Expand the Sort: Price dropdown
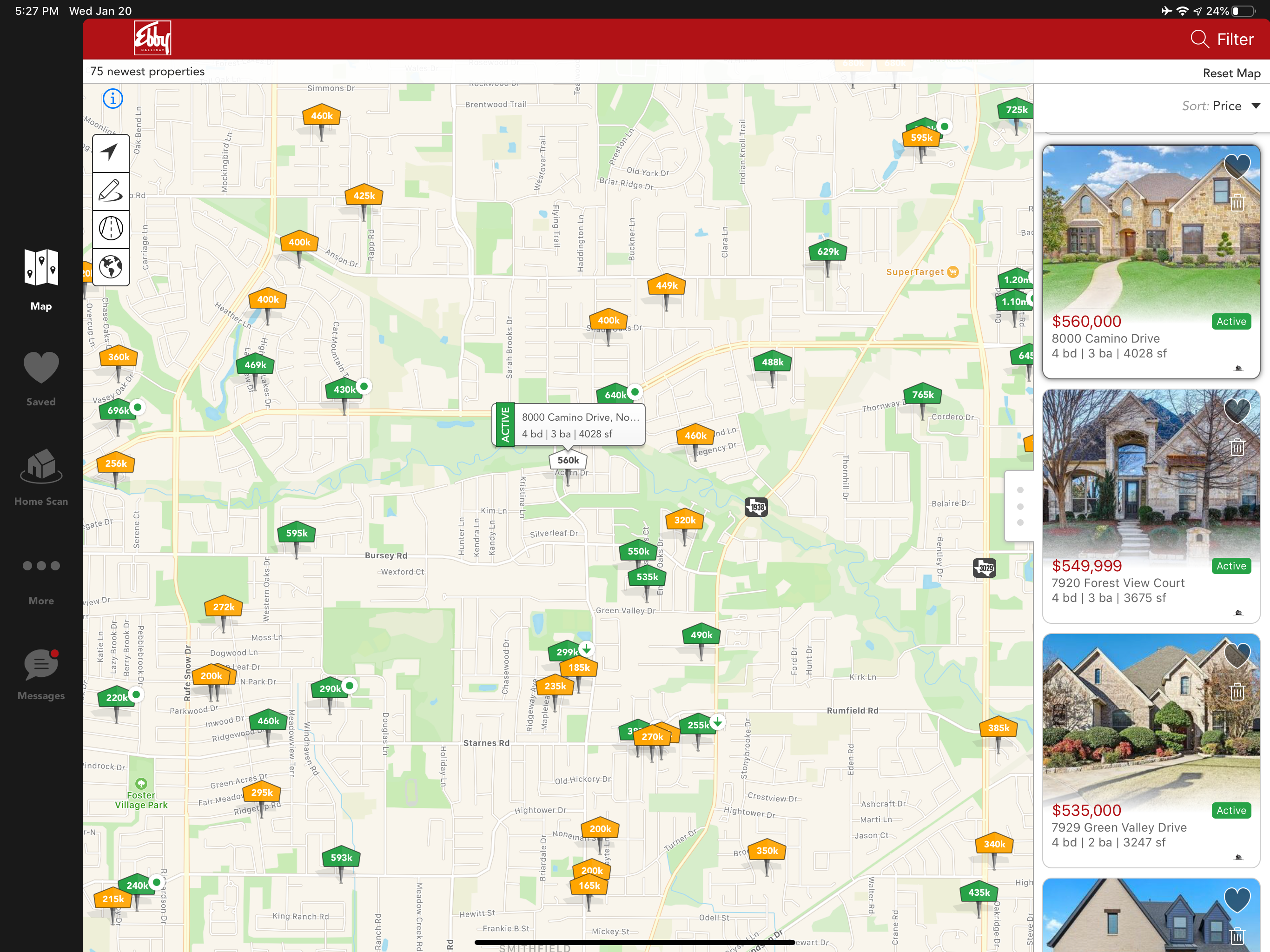1270x952 pixels. click(1221, 106)
